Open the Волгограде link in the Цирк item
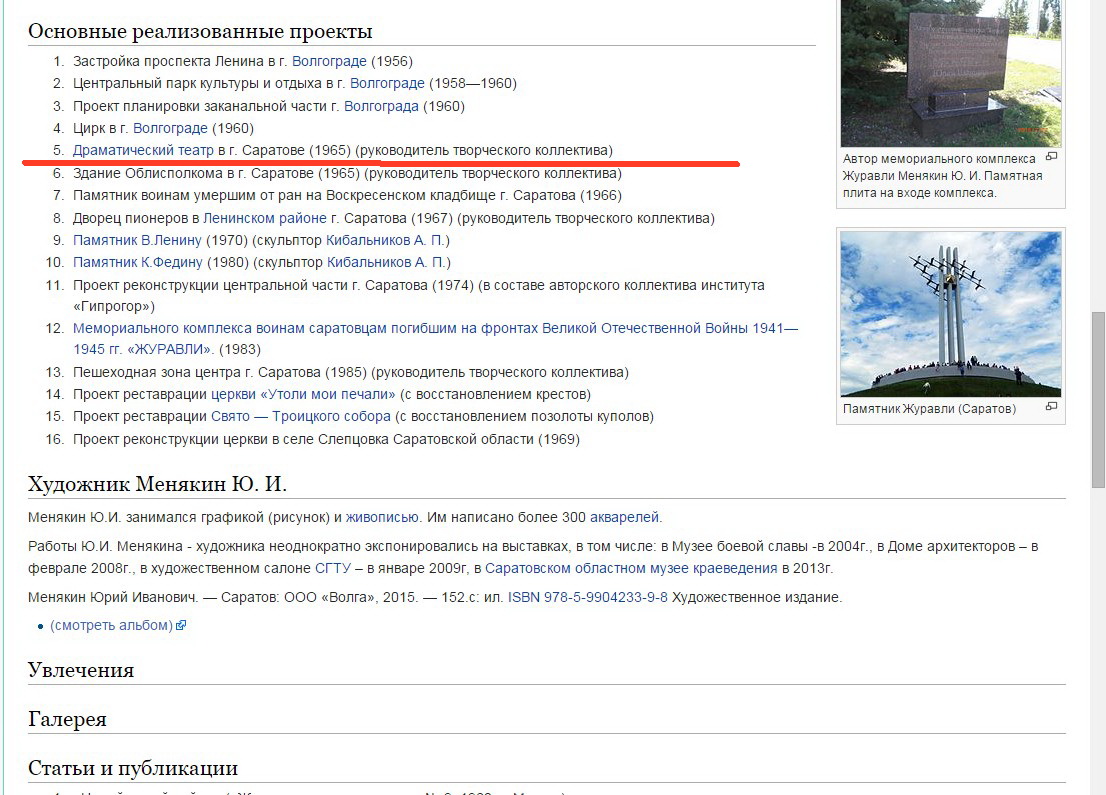 coord(170,128)
